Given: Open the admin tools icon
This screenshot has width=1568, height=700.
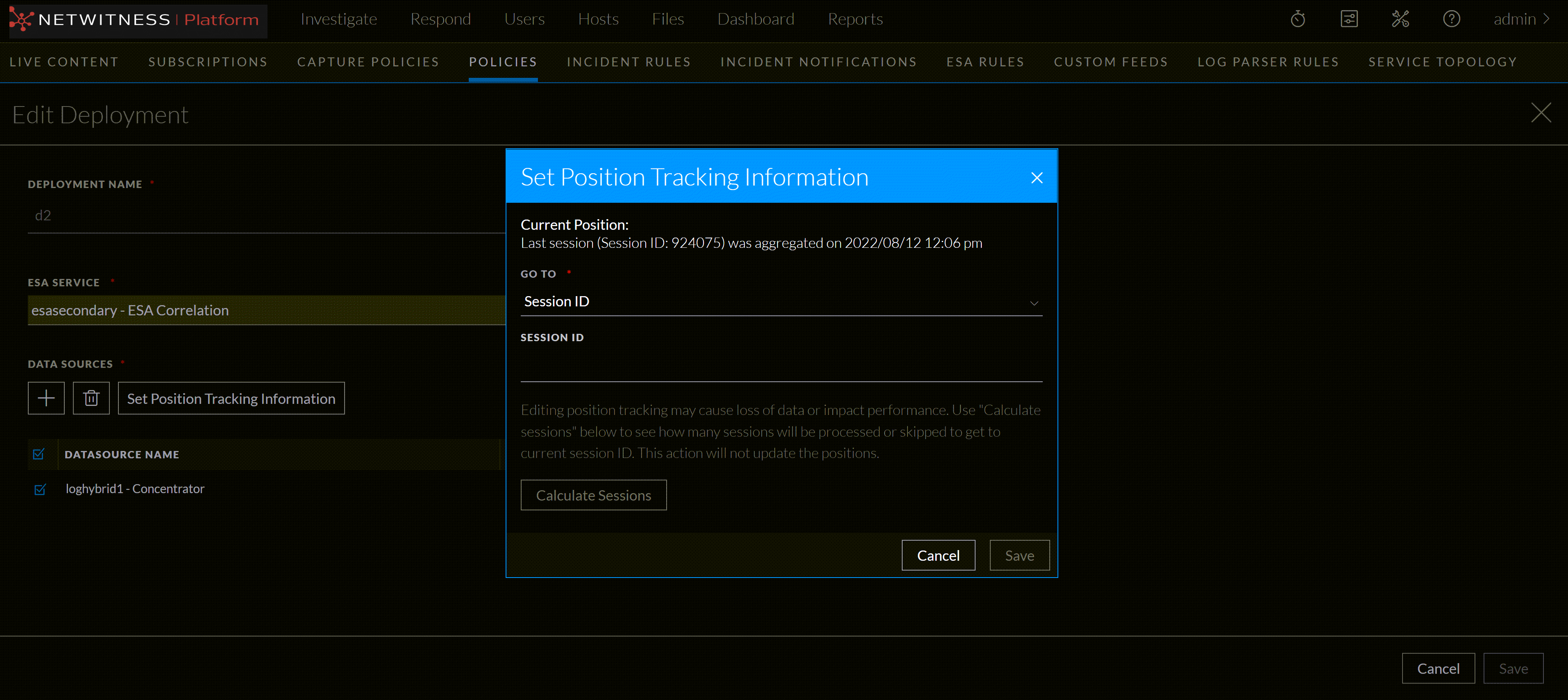Looking at the screenshot, I should 1400,19.
